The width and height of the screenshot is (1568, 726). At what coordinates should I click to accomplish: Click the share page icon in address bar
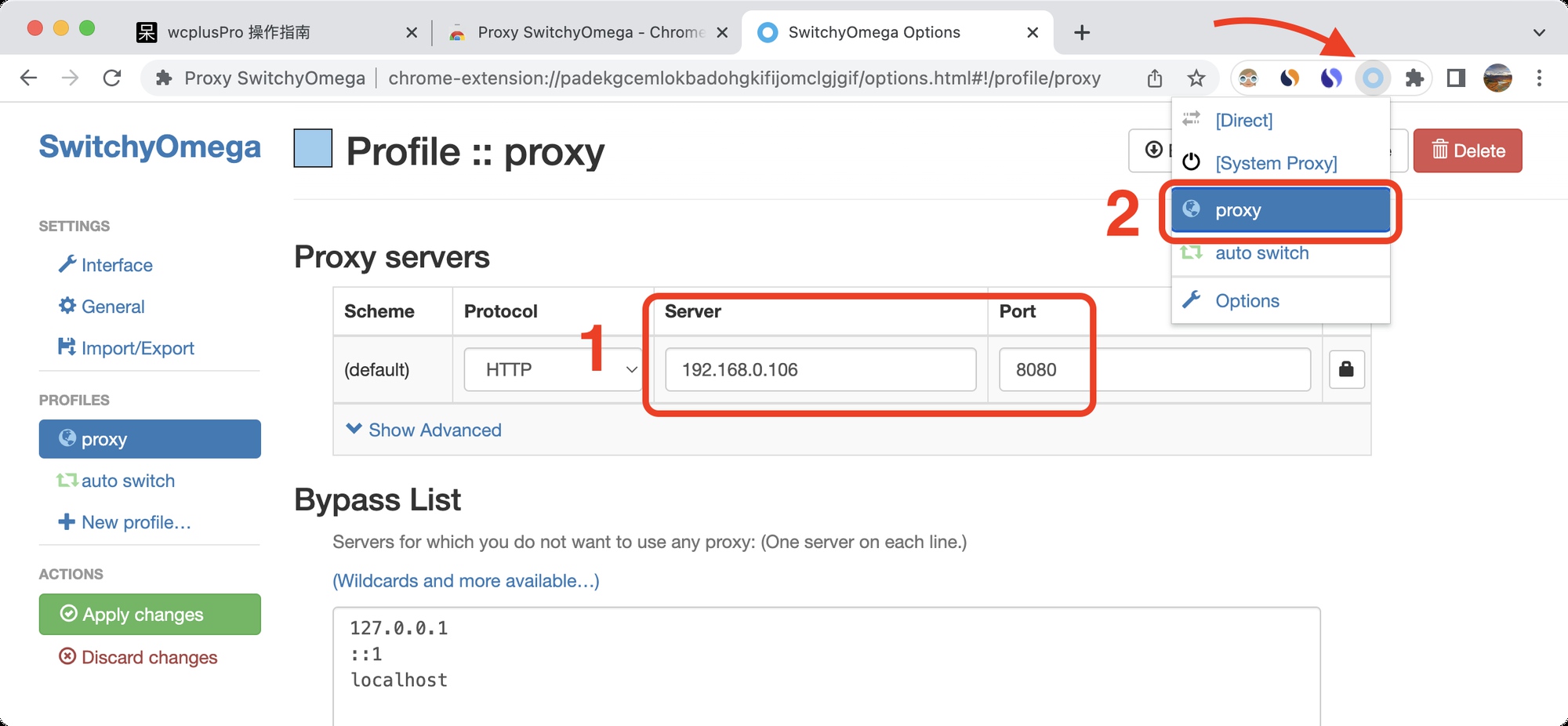pos(1155,78)
